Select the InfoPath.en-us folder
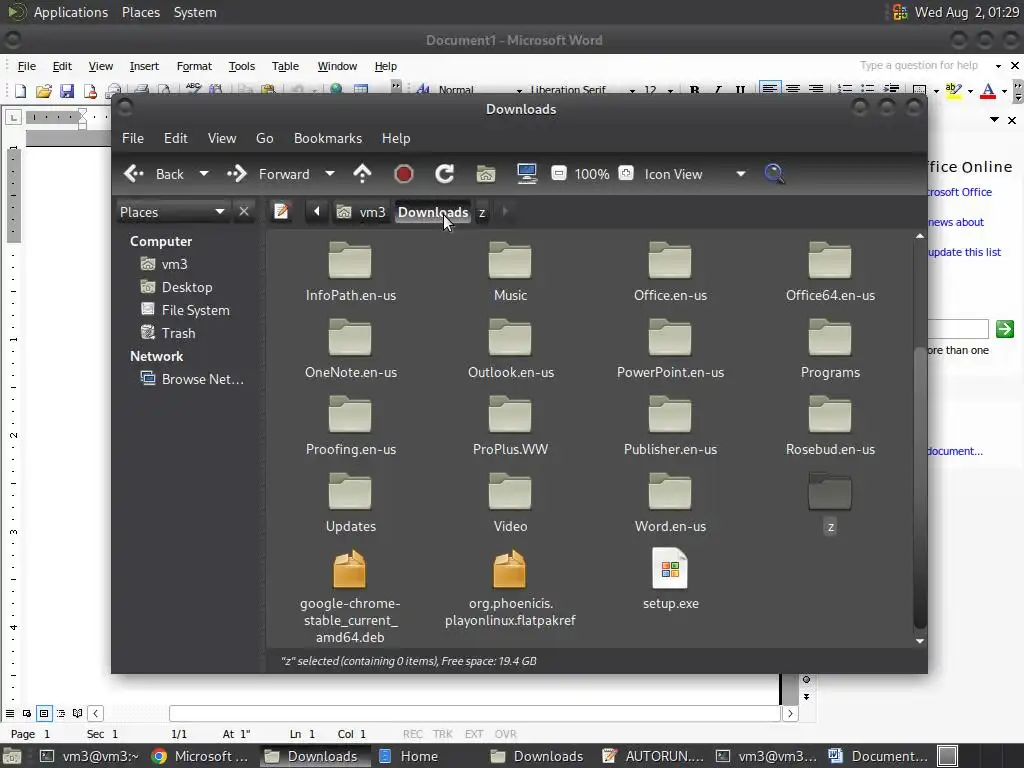The width and height of the screenshot is (1024, 768). (x=351, y=272)
